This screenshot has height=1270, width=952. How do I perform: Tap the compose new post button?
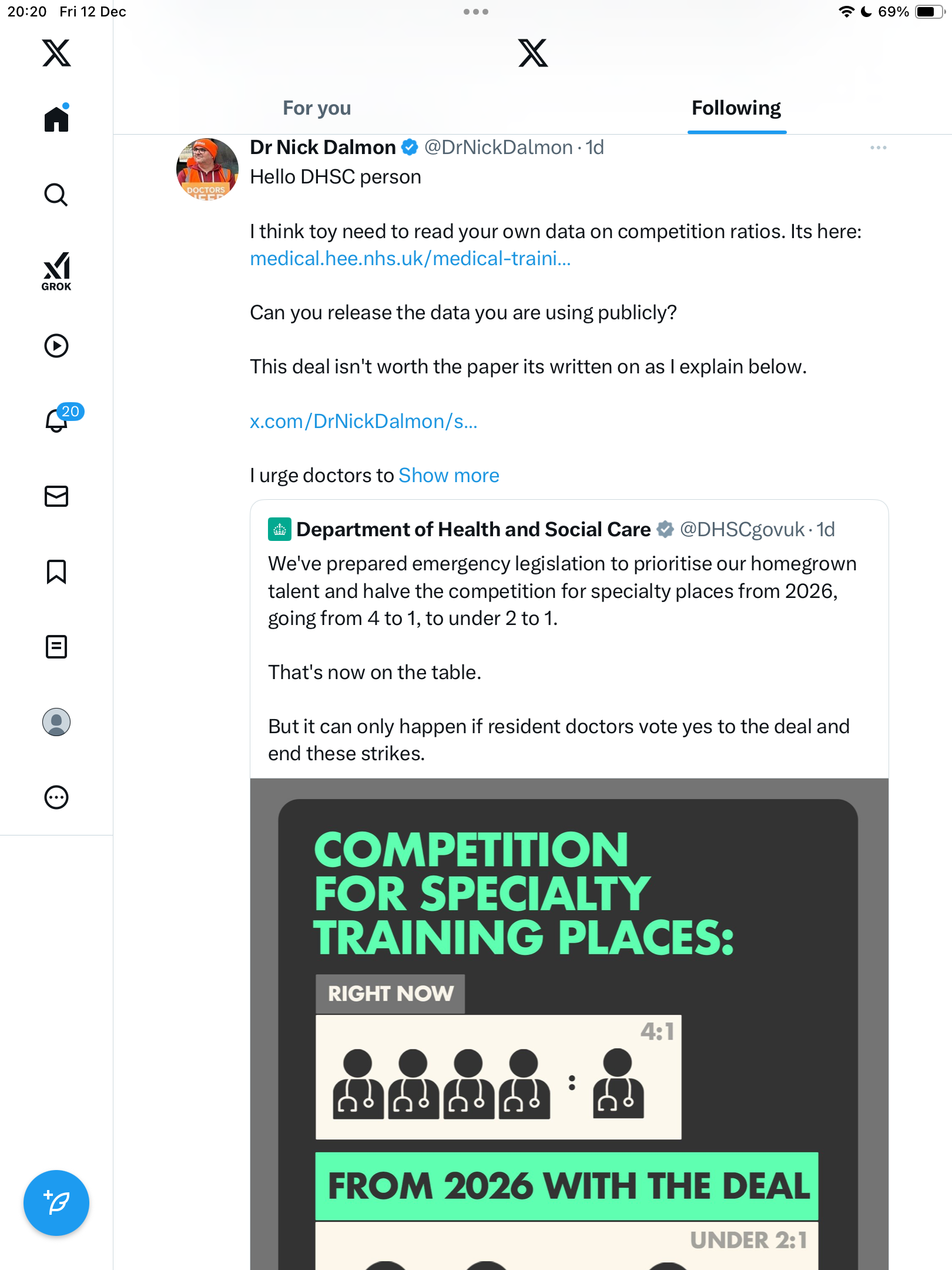click(56, 1203)
